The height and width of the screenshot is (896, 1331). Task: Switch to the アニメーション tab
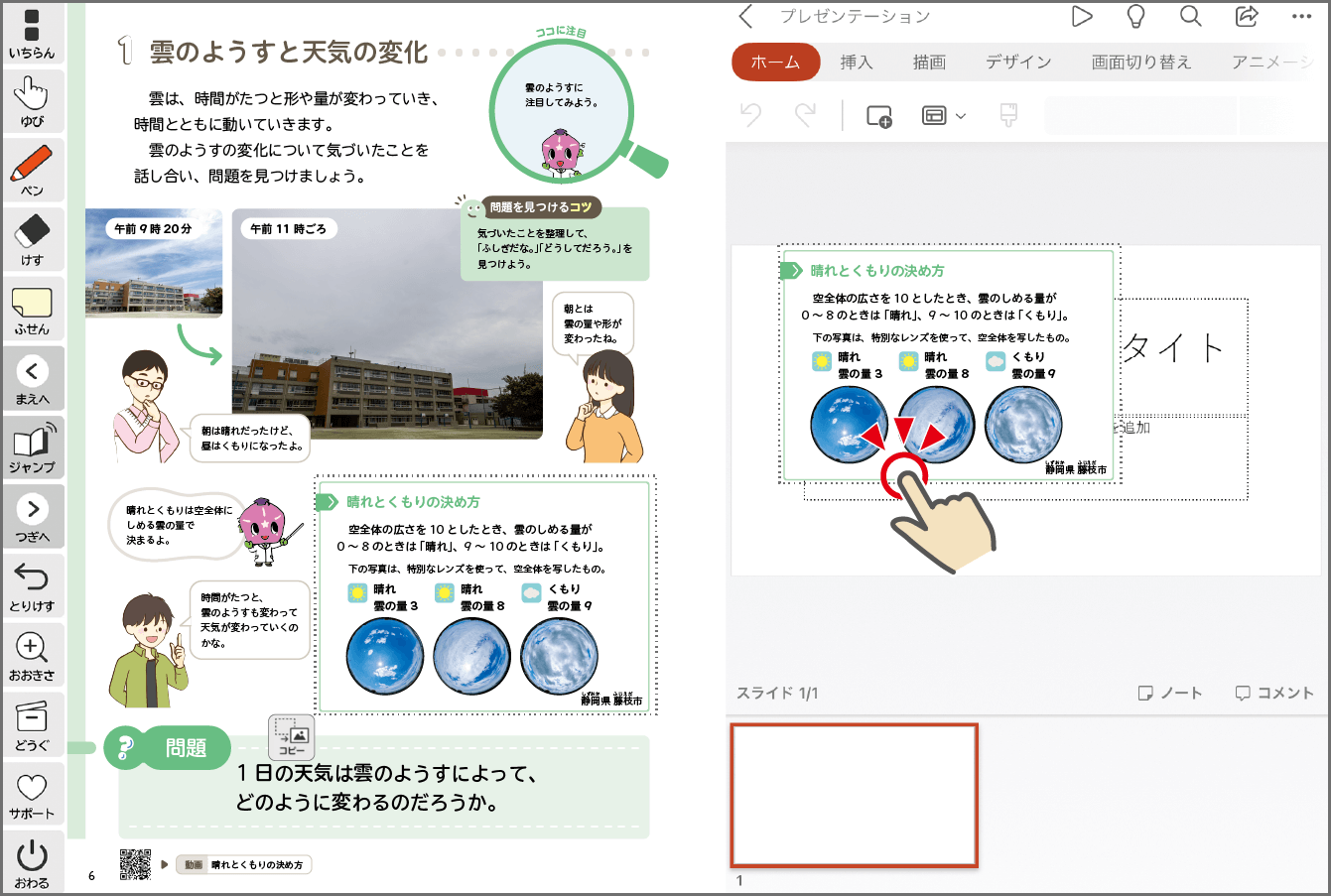(x=1271, y=62)
